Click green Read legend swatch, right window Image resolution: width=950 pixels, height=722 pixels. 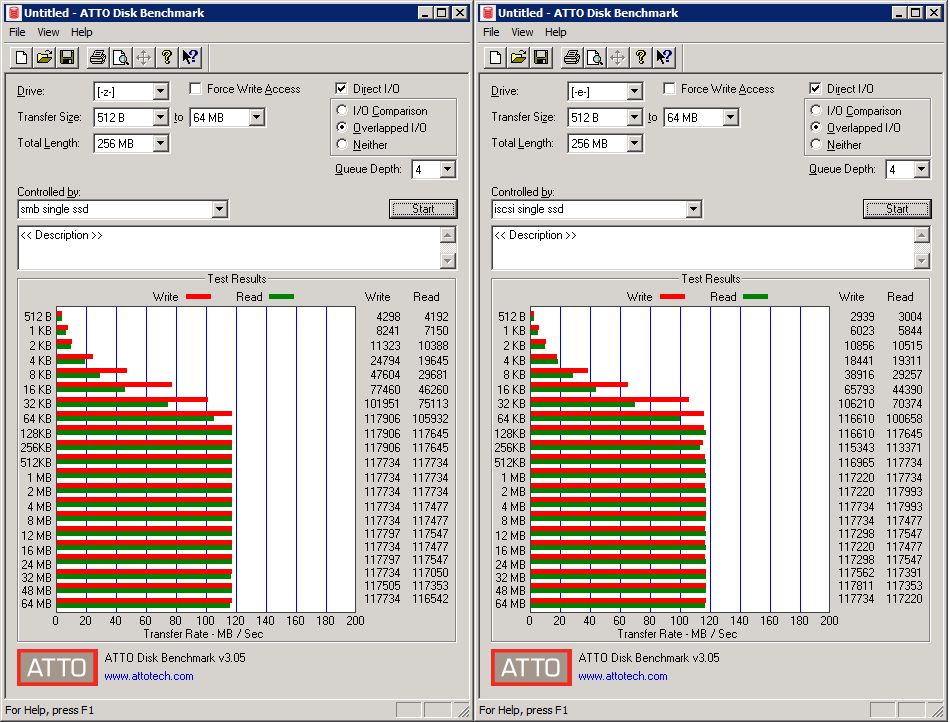(x=755, y=297)
